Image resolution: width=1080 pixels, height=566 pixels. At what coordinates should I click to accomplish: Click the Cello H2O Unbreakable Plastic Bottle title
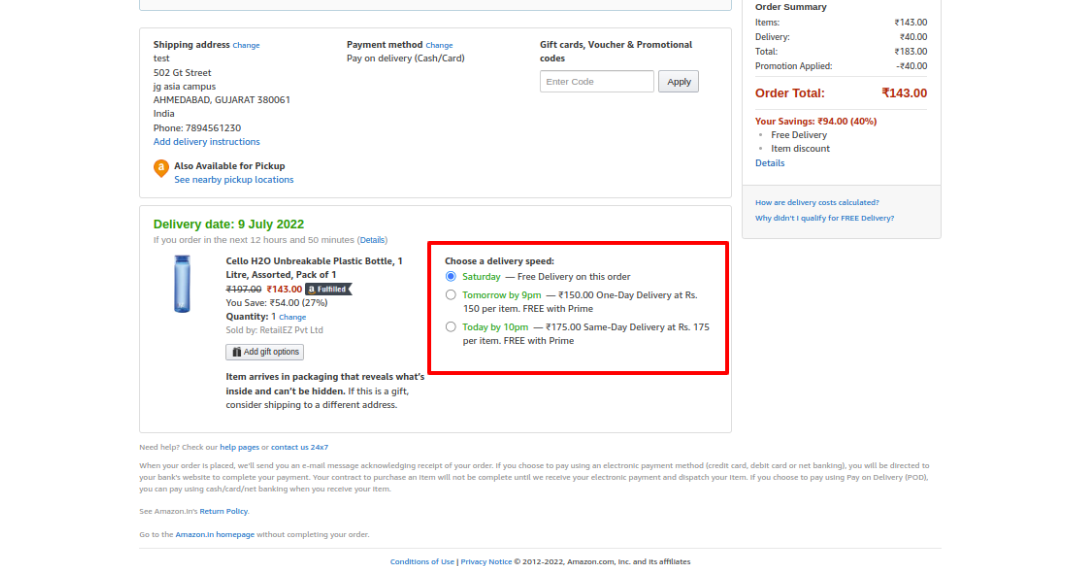pos(314,268)
